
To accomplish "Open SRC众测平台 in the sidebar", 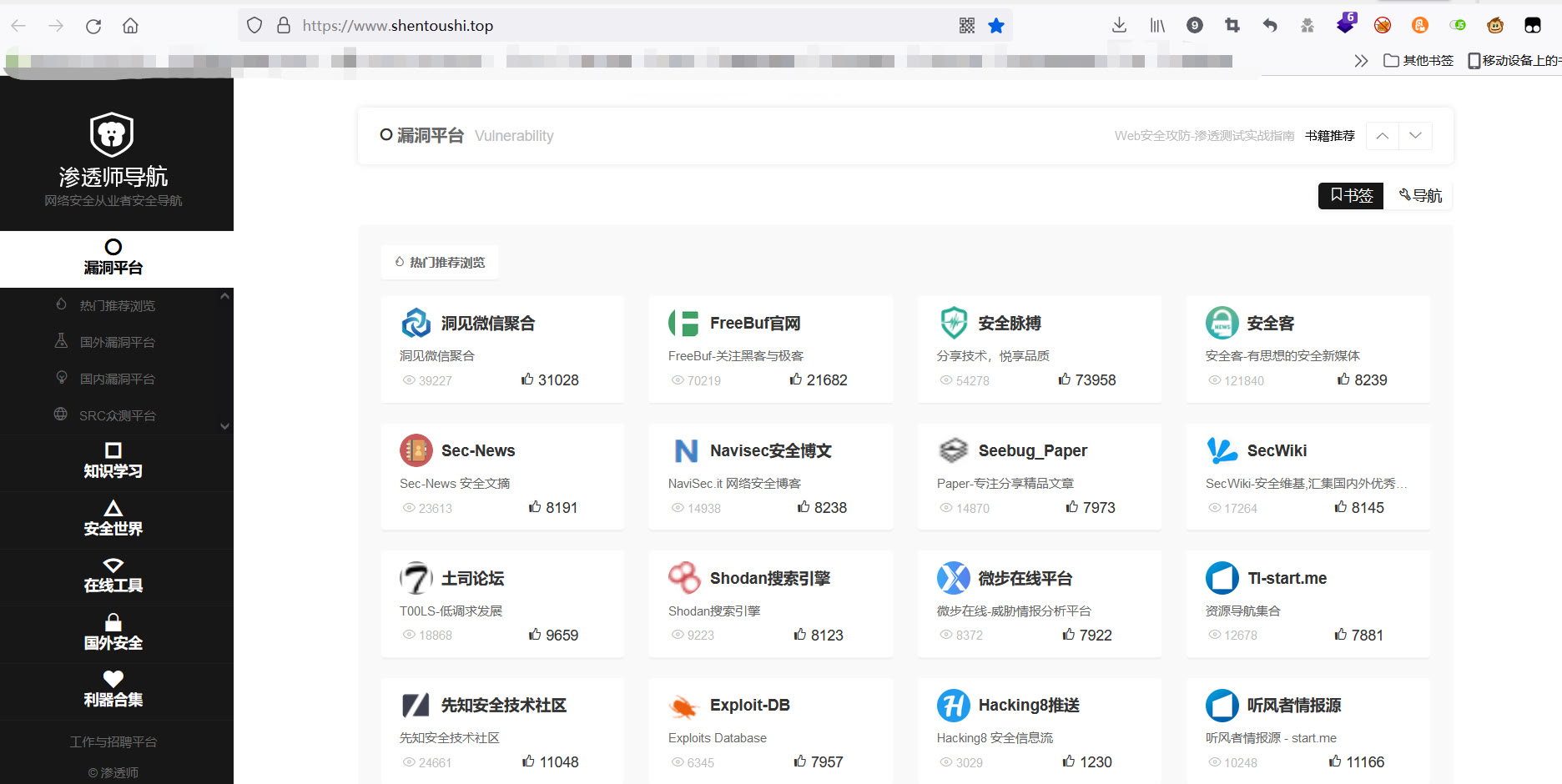I will tap(117, 416).
